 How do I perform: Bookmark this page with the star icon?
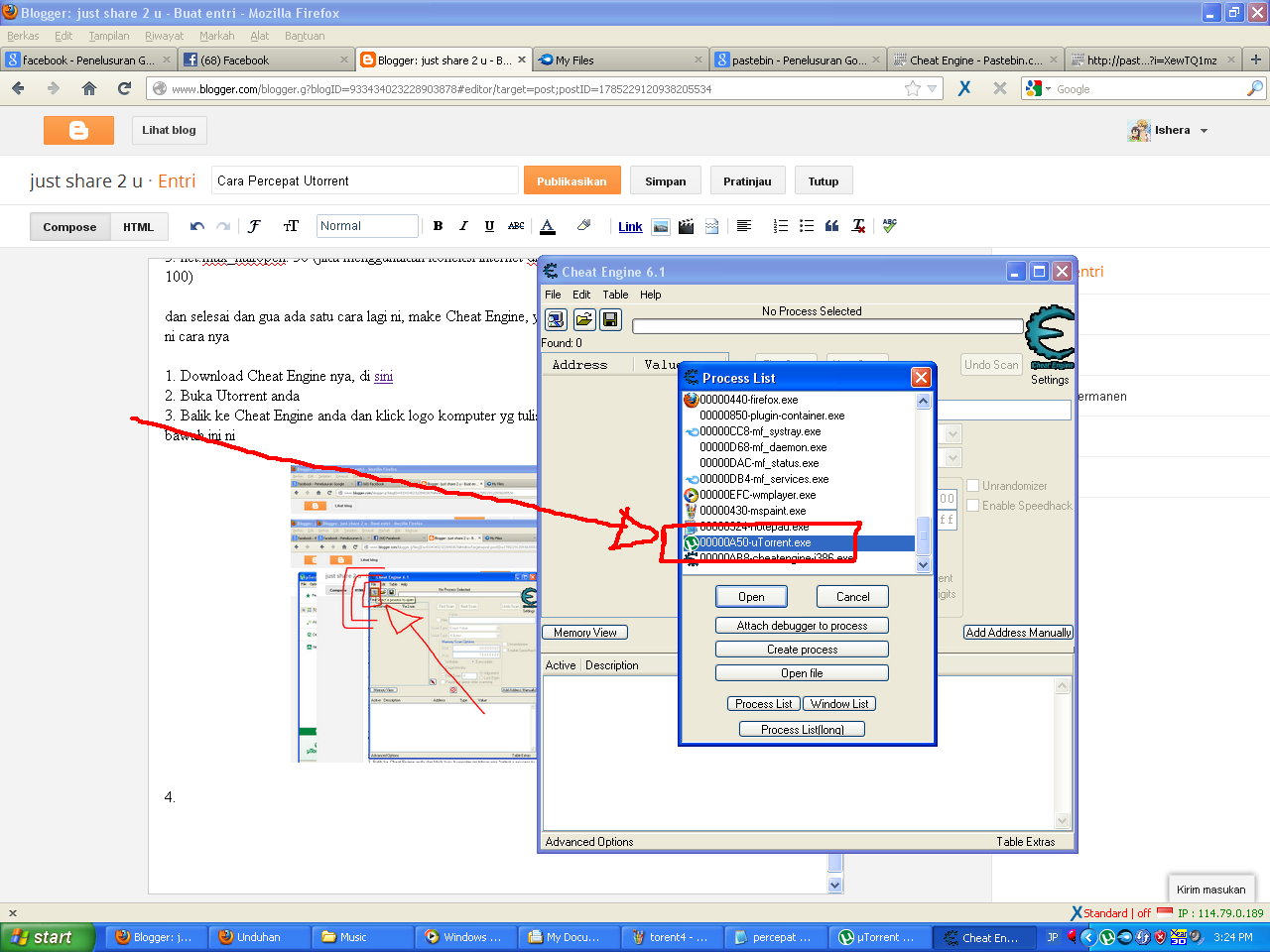click(x=913, y=88)
